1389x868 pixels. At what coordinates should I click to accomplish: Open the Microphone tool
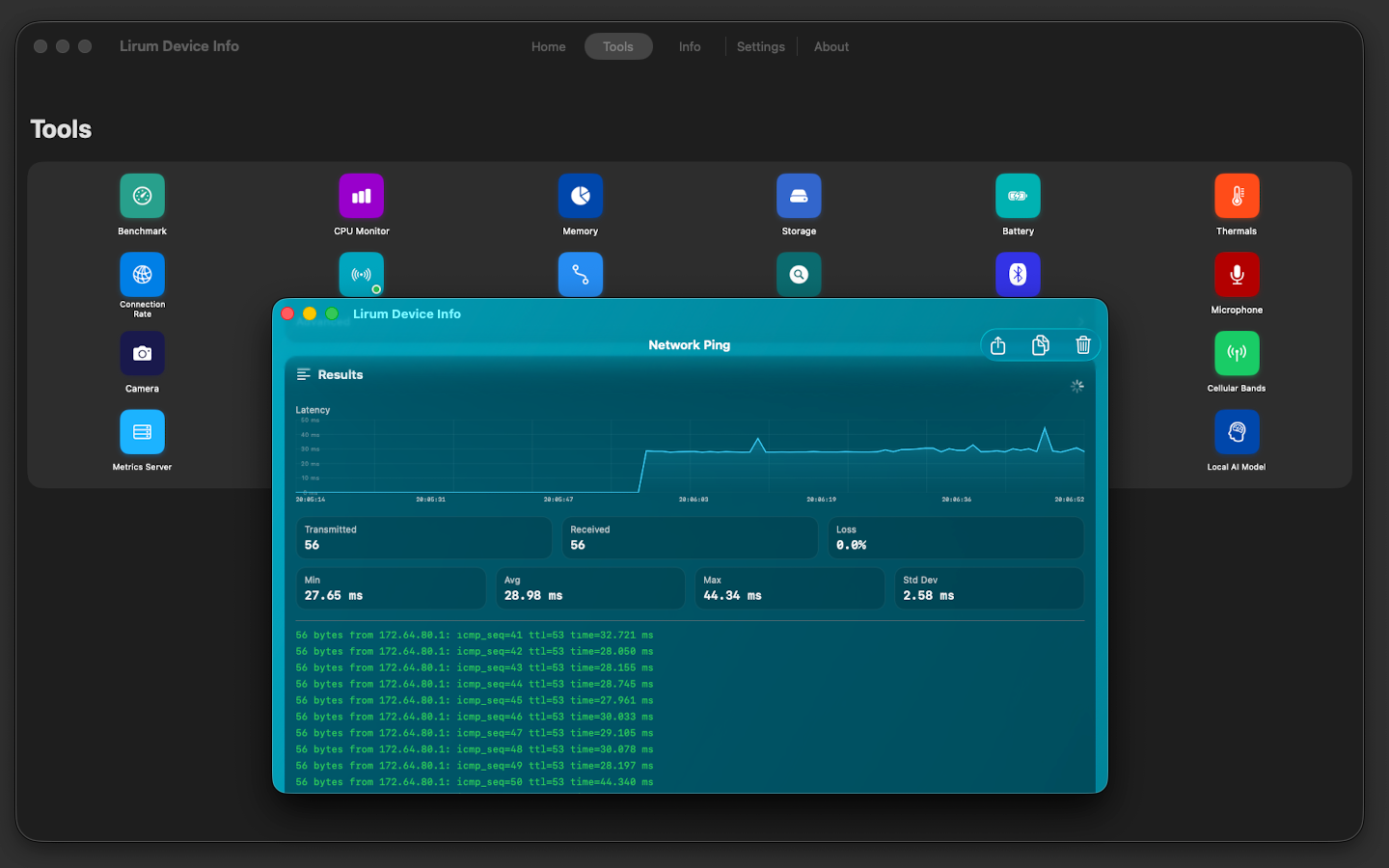pyautogui.click(x=1237, y=275)
